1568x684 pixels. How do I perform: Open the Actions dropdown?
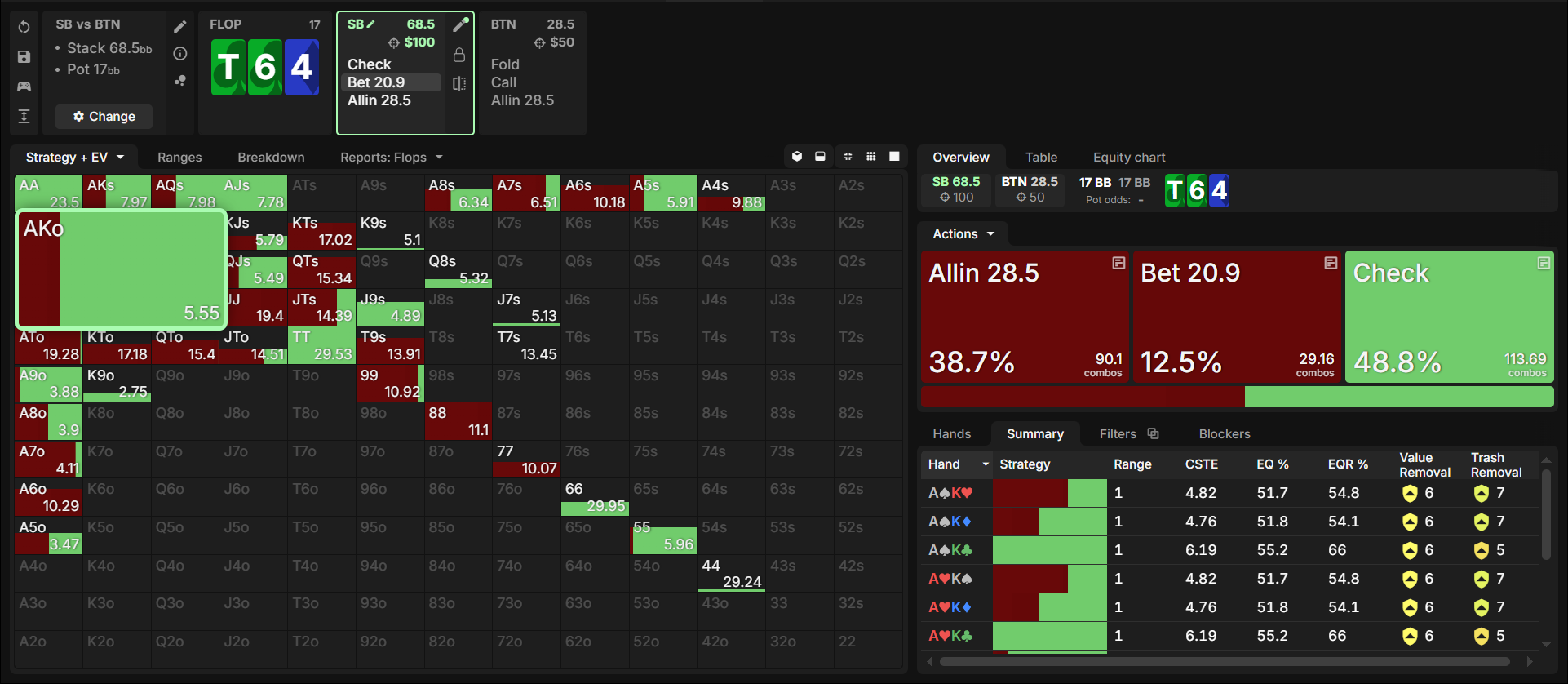[x=963, y=233]
